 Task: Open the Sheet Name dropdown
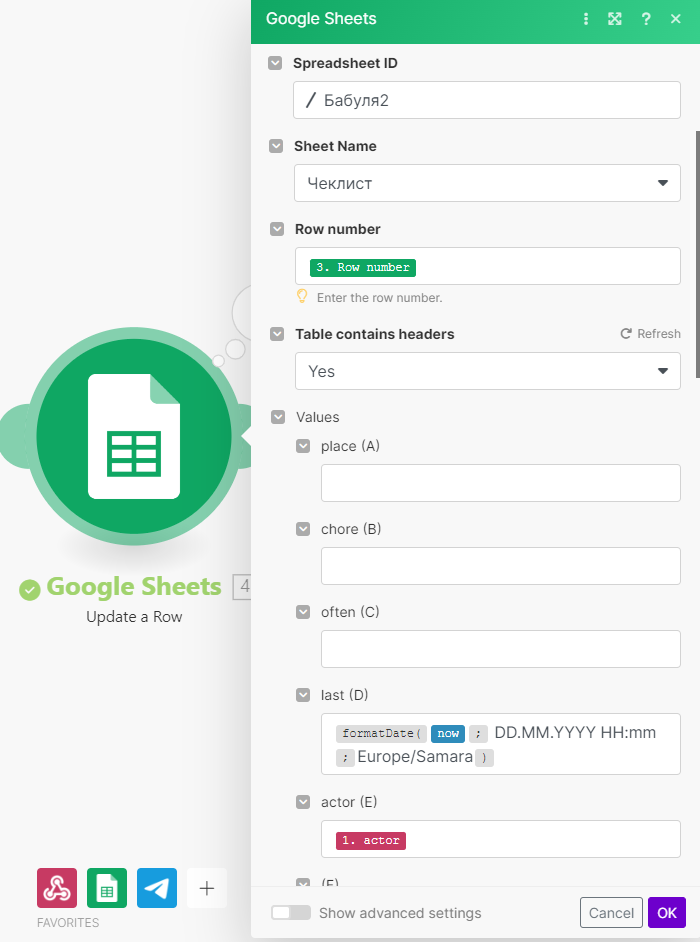click(487, 183)
